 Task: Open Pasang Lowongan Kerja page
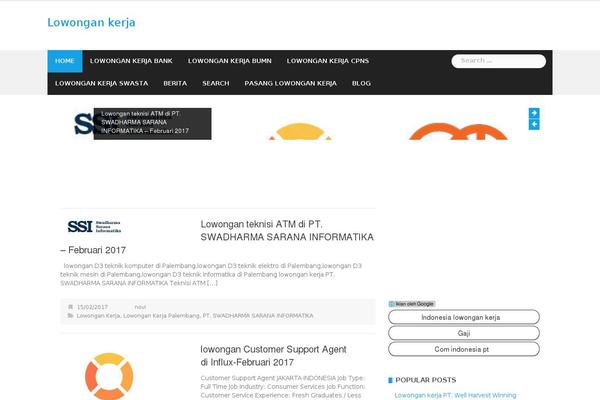click(290, 83)
